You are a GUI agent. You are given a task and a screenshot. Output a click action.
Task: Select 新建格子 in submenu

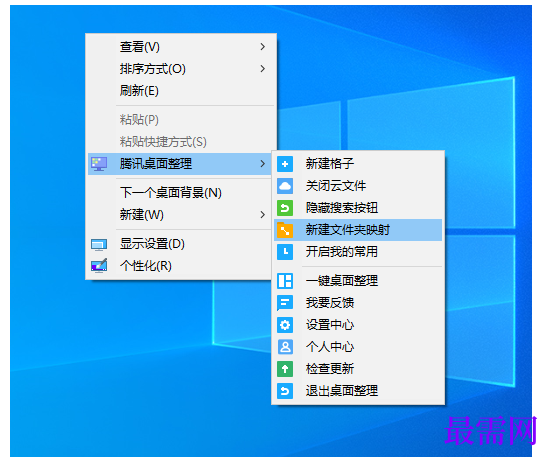(358, 164)
